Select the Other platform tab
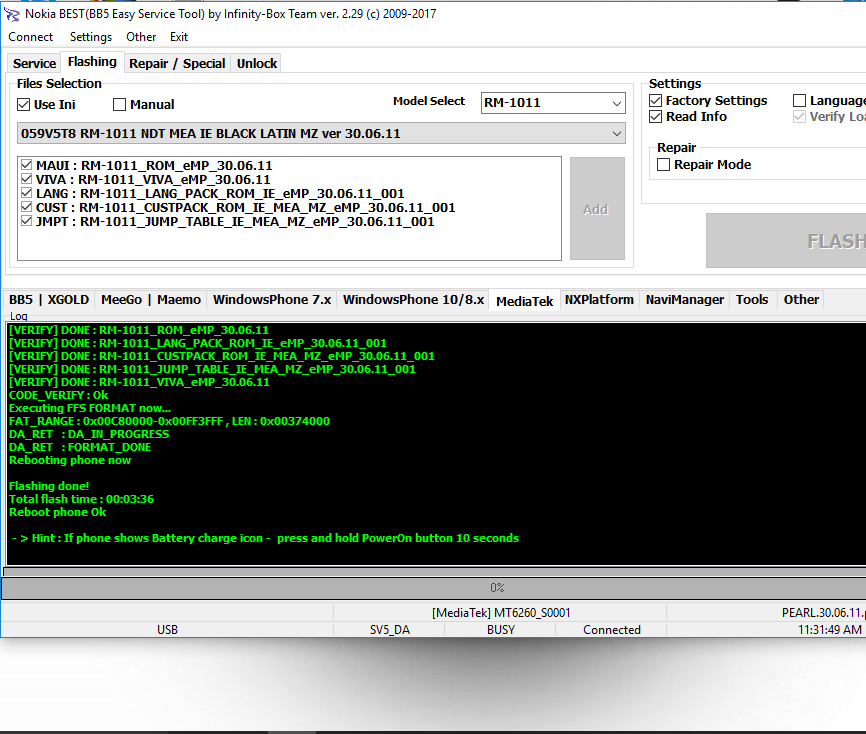The width and height of the screenshot is (866, 734). (x=801, y=300)
